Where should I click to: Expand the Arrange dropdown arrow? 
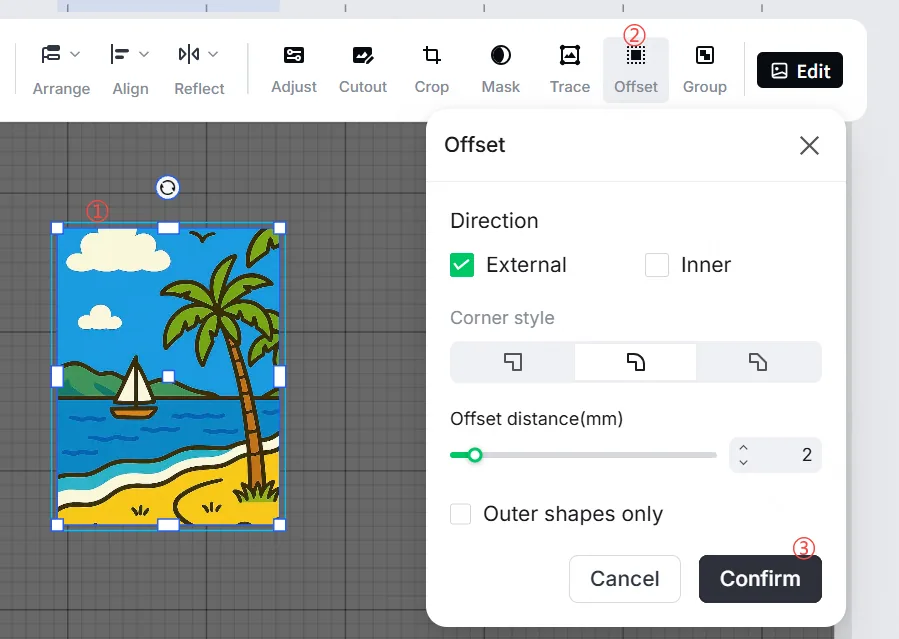click(75, 54)
